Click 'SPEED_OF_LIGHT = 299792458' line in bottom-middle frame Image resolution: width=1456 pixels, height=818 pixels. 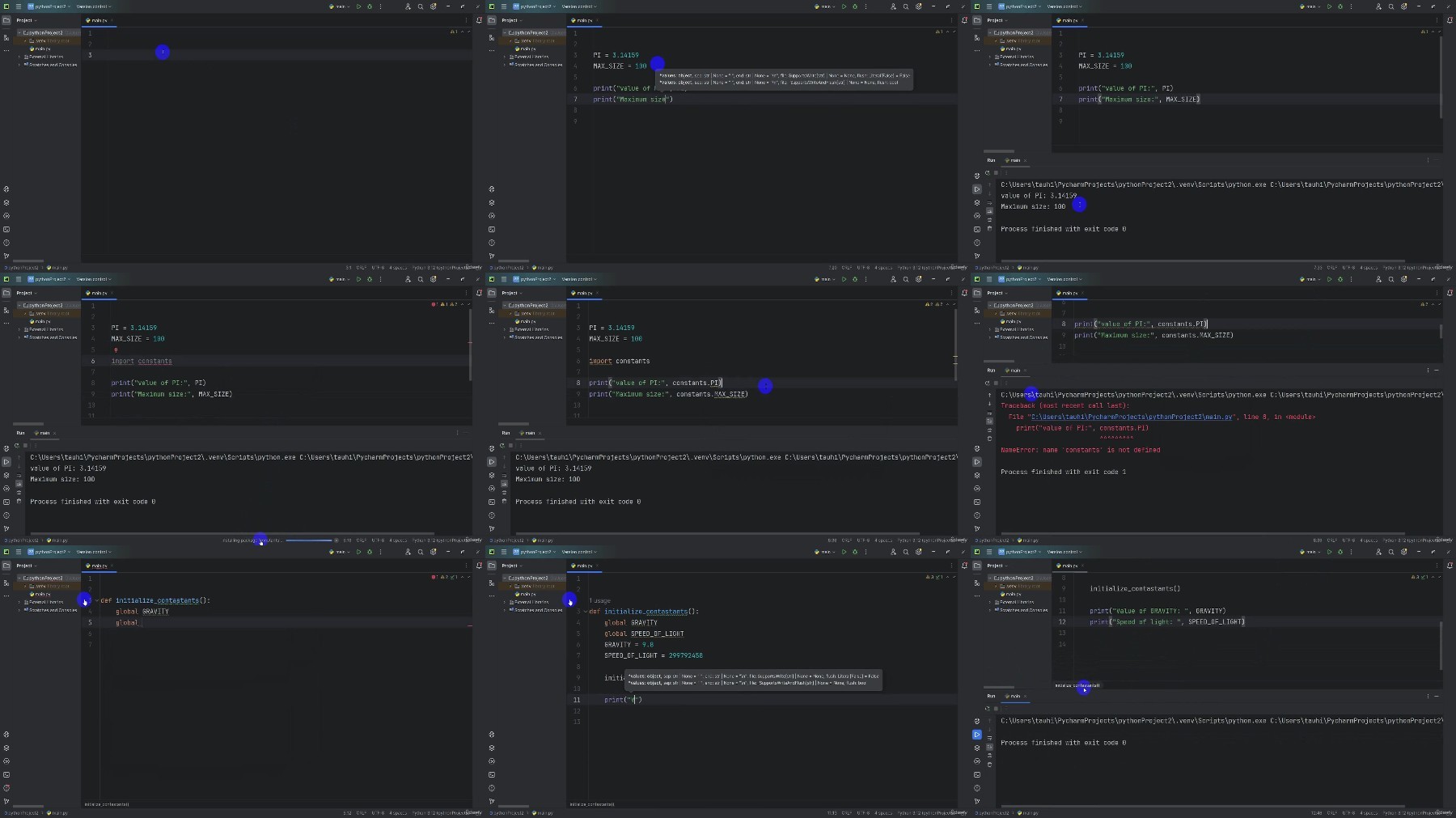[653, 655]
